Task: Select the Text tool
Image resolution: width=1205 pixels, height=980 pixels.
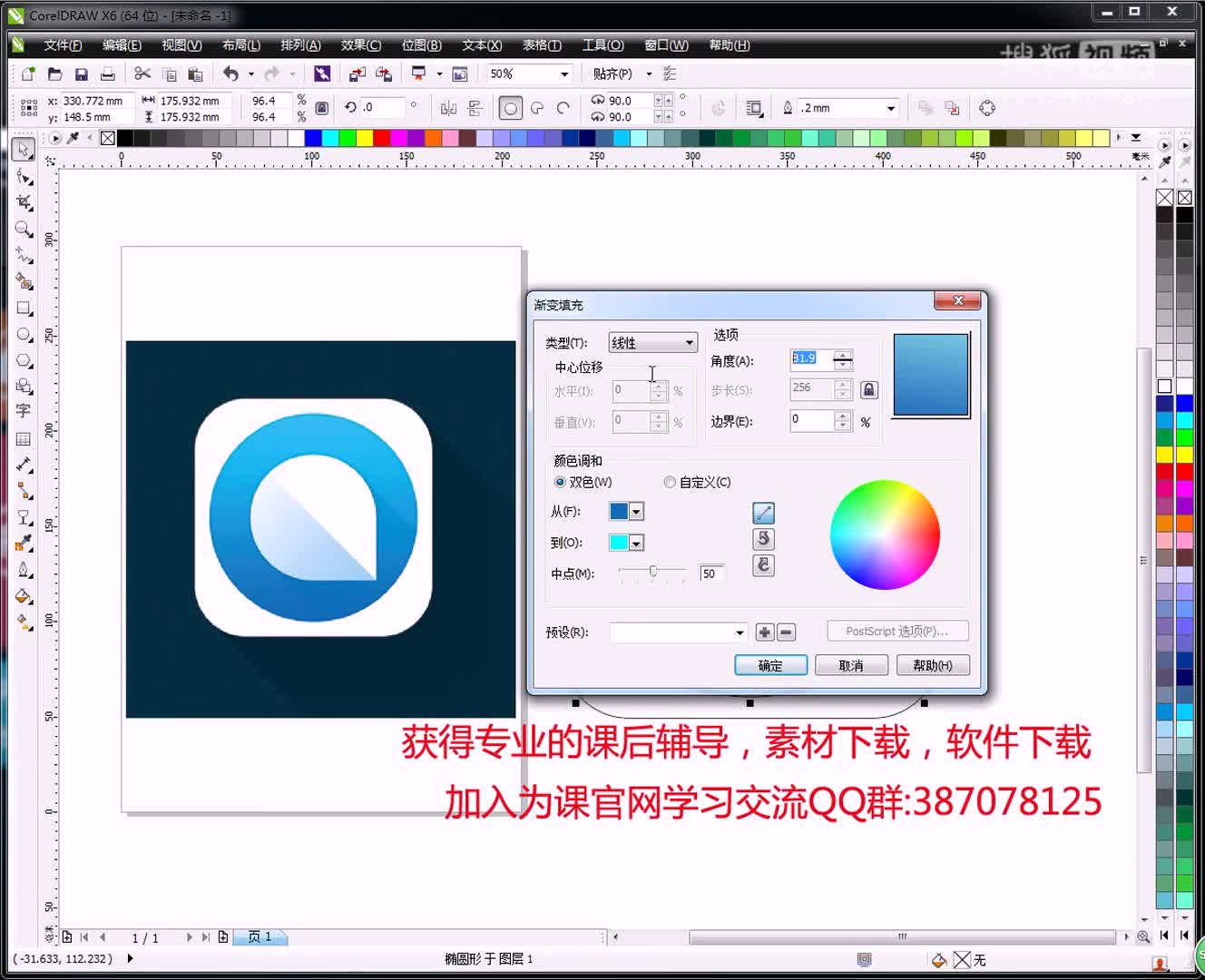Action: [x=24, y=412]
